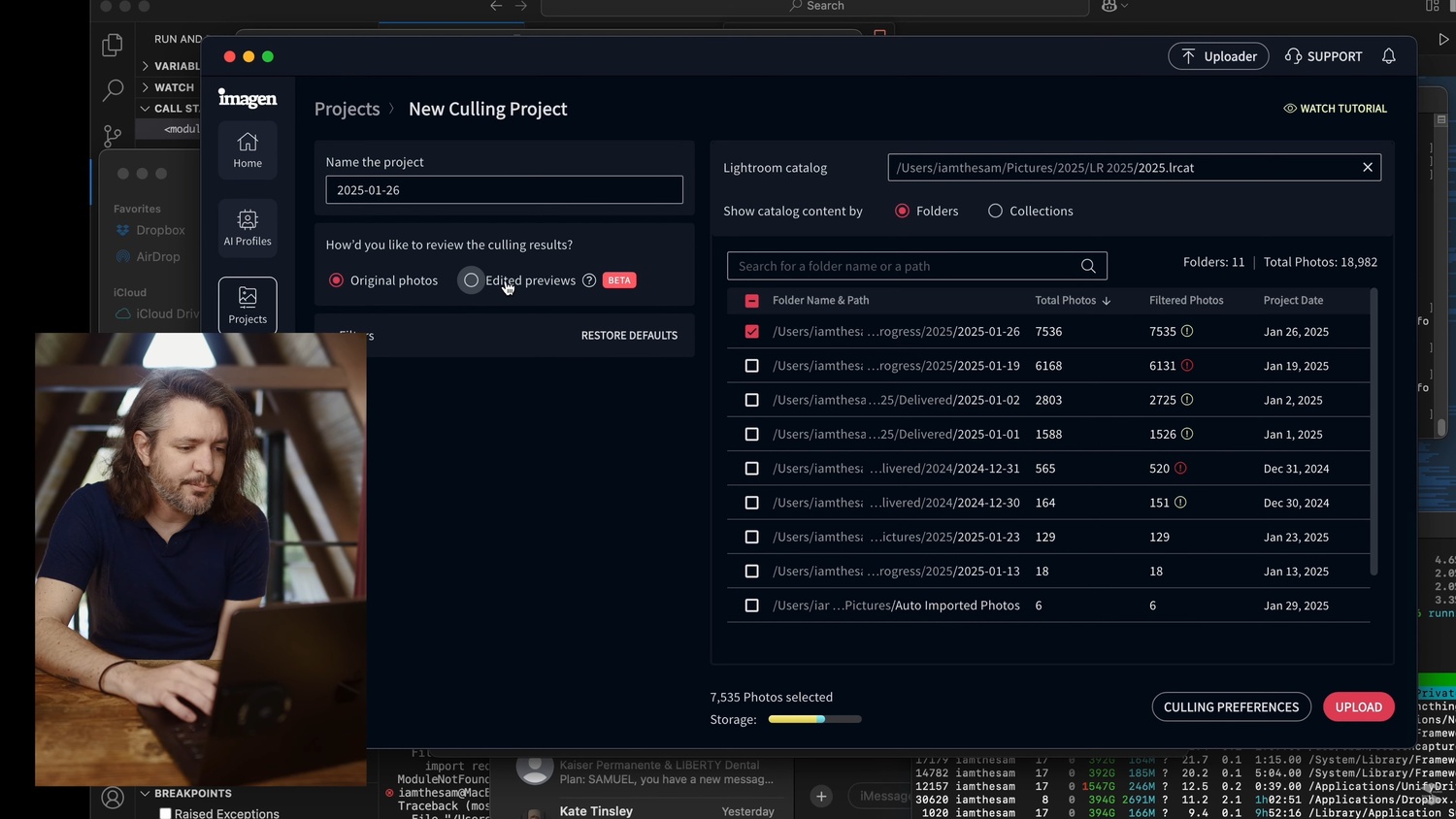Click info icon beside 7535 filtered photos
Viewport: 1456px width, 819px height.
point(1187,332)
